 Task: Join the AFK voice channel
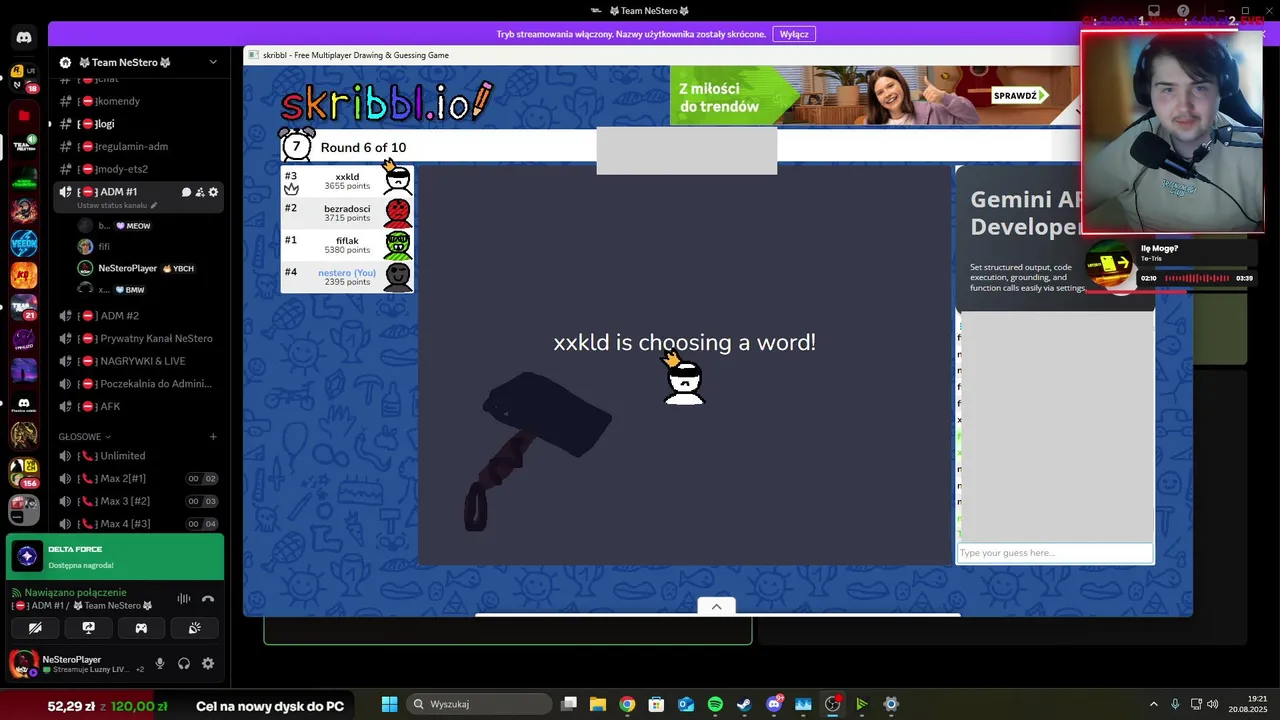(x=138, y=406)
